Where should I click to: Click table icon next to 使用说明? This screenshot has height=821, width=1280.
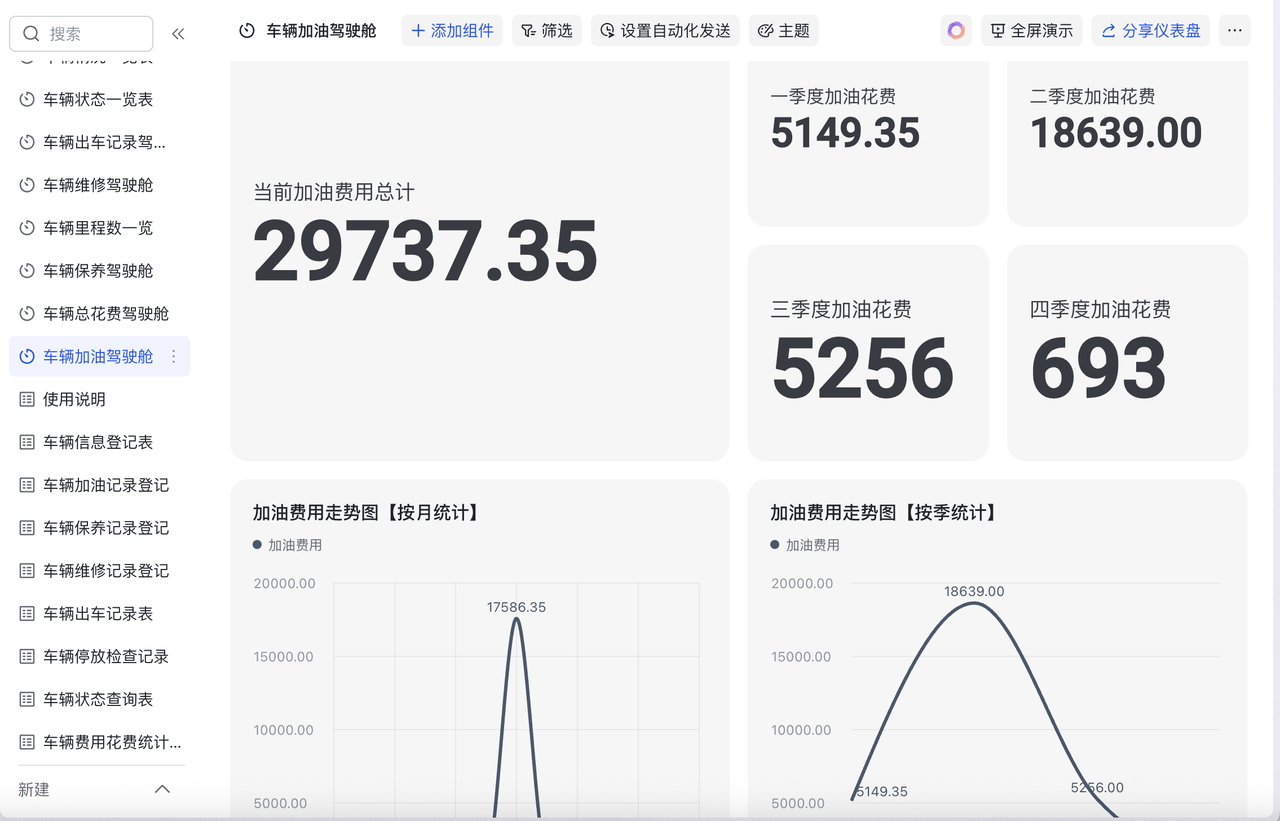click(x=27, y=400)
